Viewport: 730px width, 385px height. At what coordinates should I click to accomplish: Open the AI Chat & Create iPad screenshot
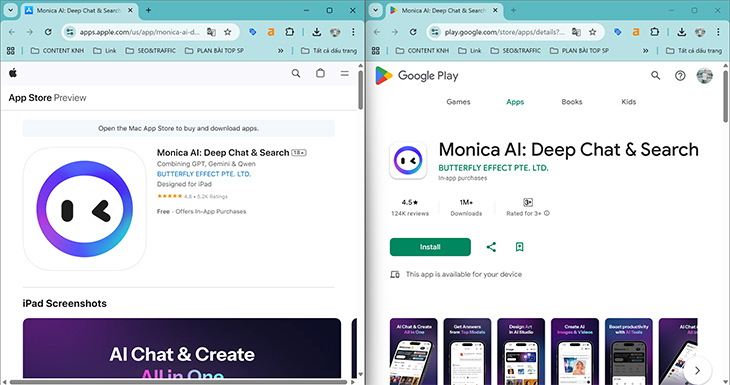coord(182,348)
